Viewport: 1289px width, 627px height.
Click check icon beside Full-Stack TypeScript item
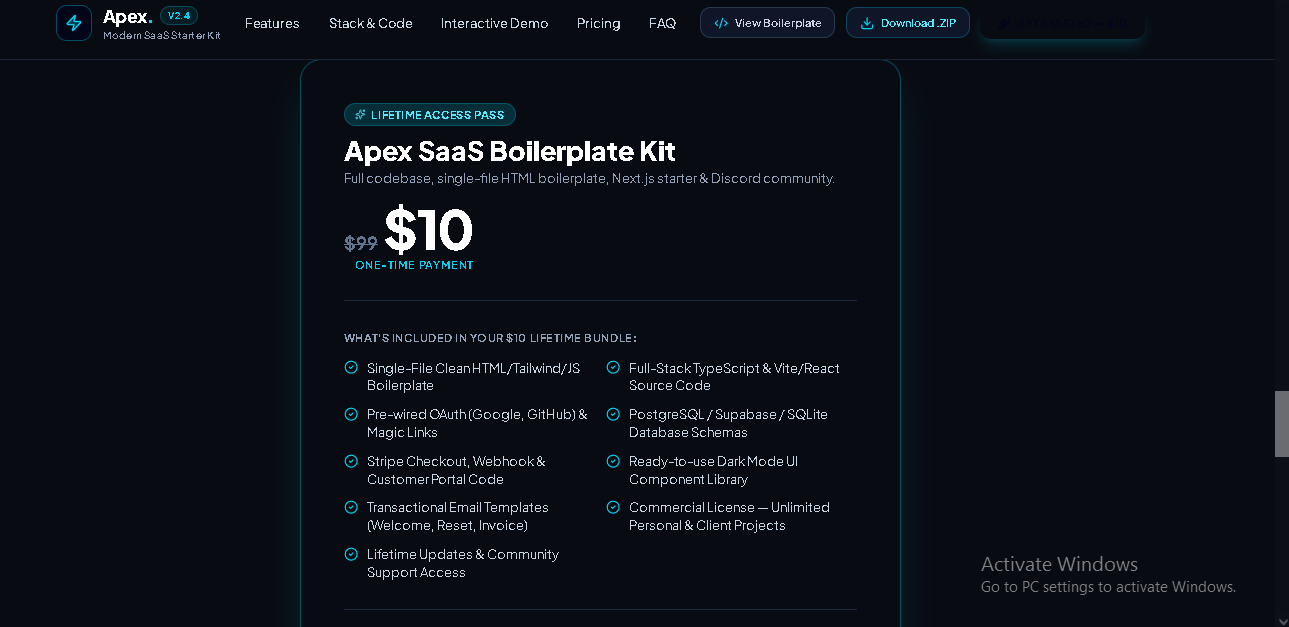(x=613, y=368)
